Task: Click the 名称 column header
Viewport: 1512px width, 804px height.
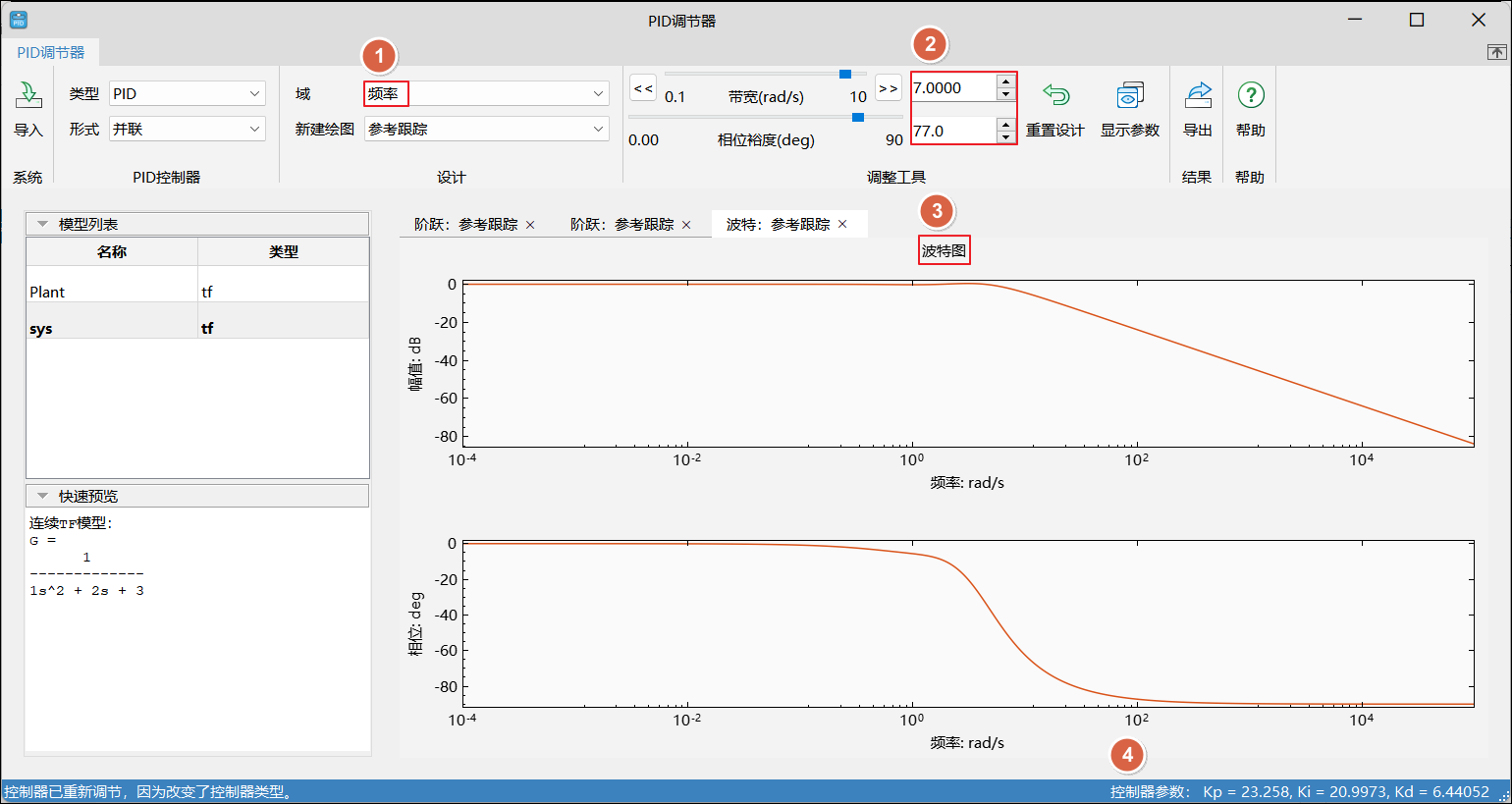Action: (x=112, y=251)
